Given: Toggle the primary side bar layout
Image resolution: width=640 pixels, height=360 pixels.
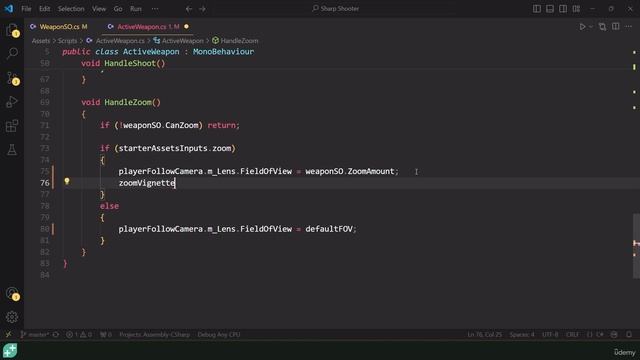Looking at the screenshot, I should click(x=537, y=9).
